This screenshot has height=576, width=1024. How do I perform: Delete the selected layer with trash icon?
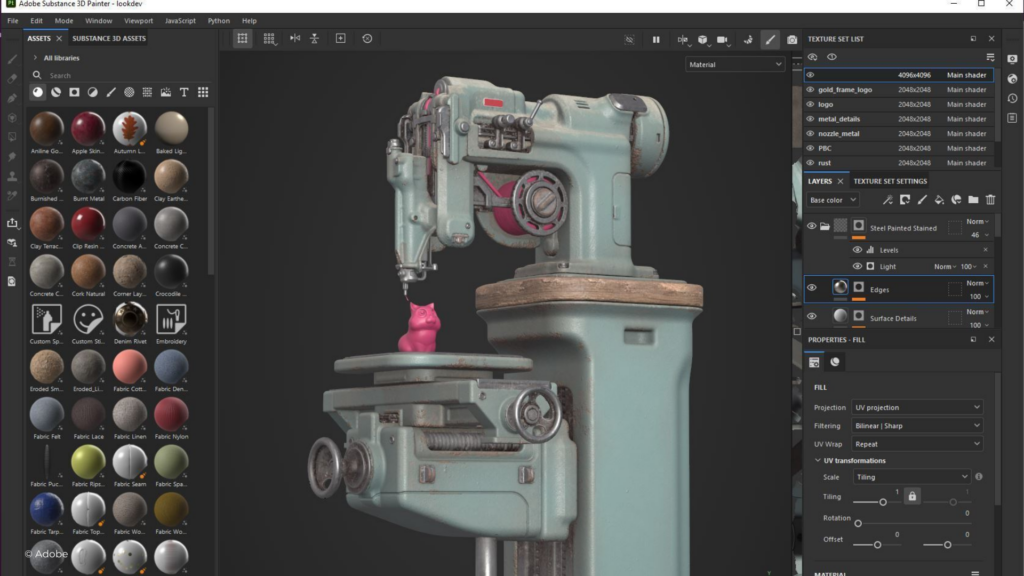(991, 200)
